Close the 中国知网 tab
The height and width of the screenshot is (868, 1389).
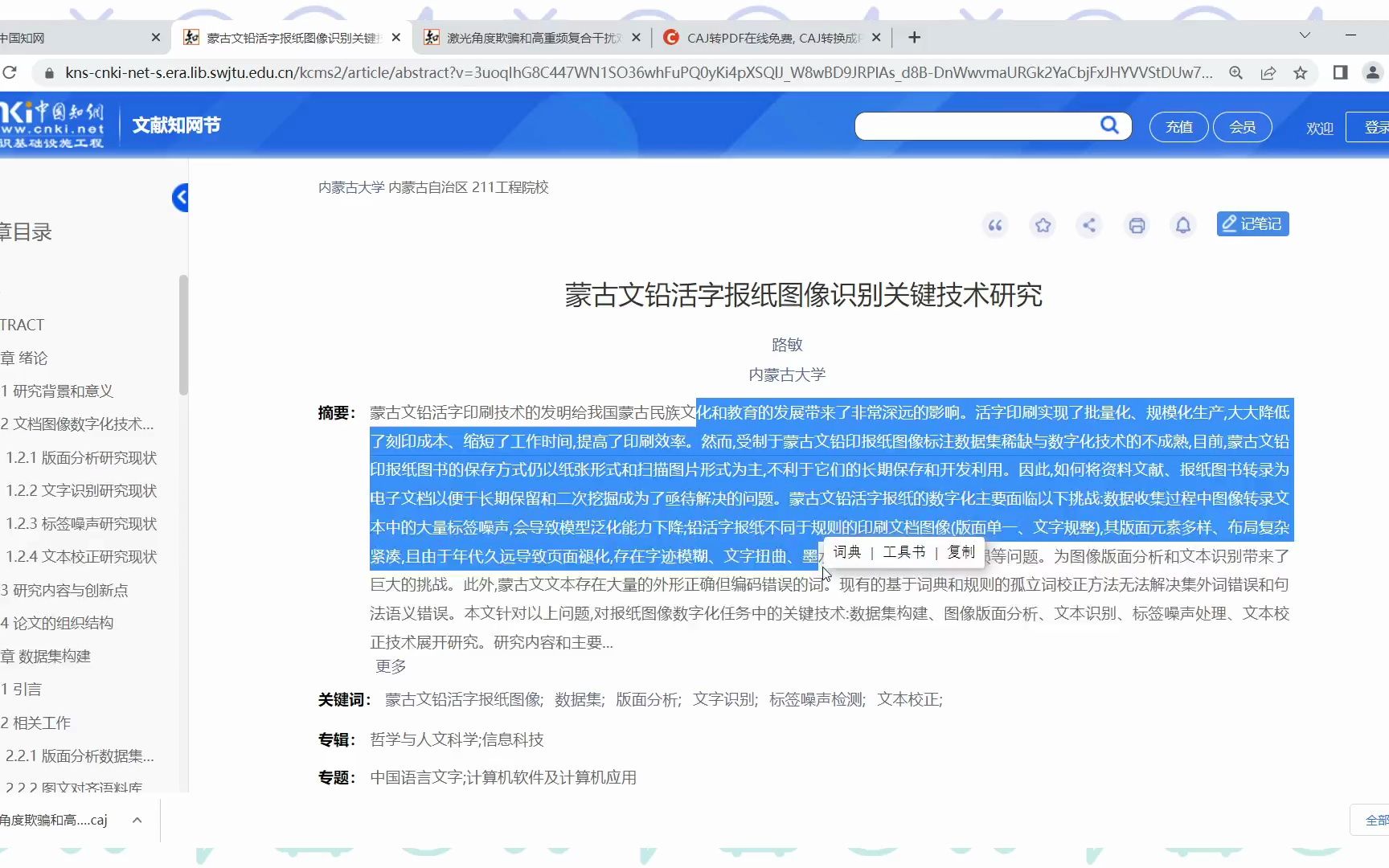click(x=156, y=37)
